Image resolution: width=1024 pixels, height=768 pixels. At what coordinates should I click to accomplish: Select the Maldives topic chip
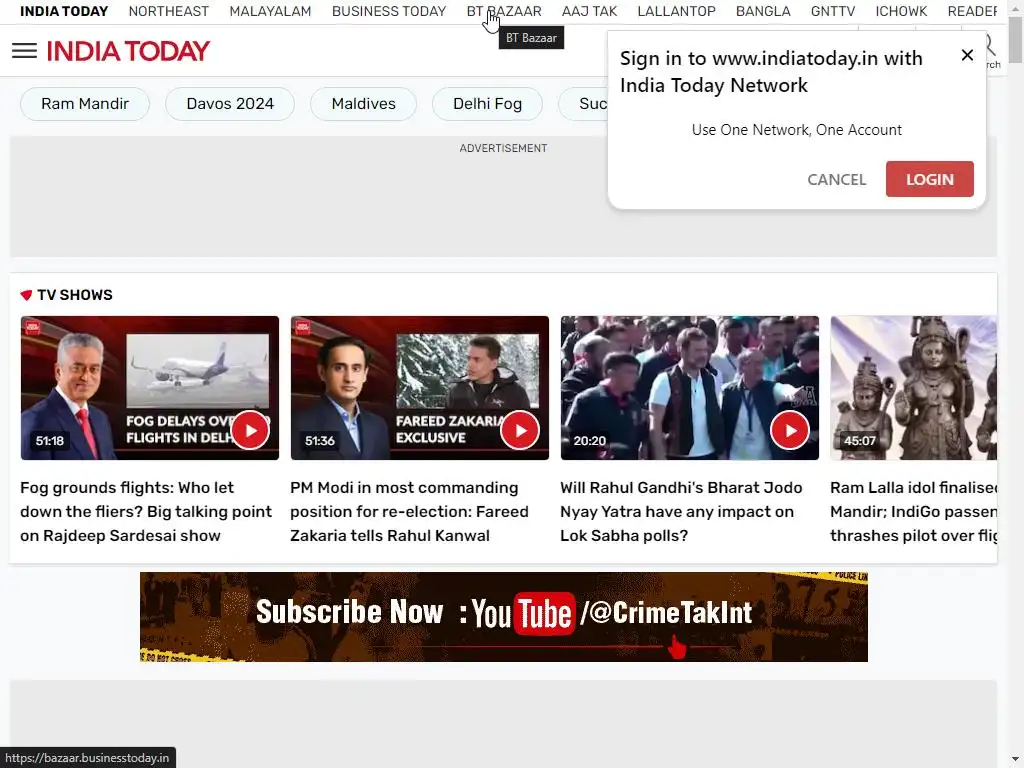(x=364, y=104)
